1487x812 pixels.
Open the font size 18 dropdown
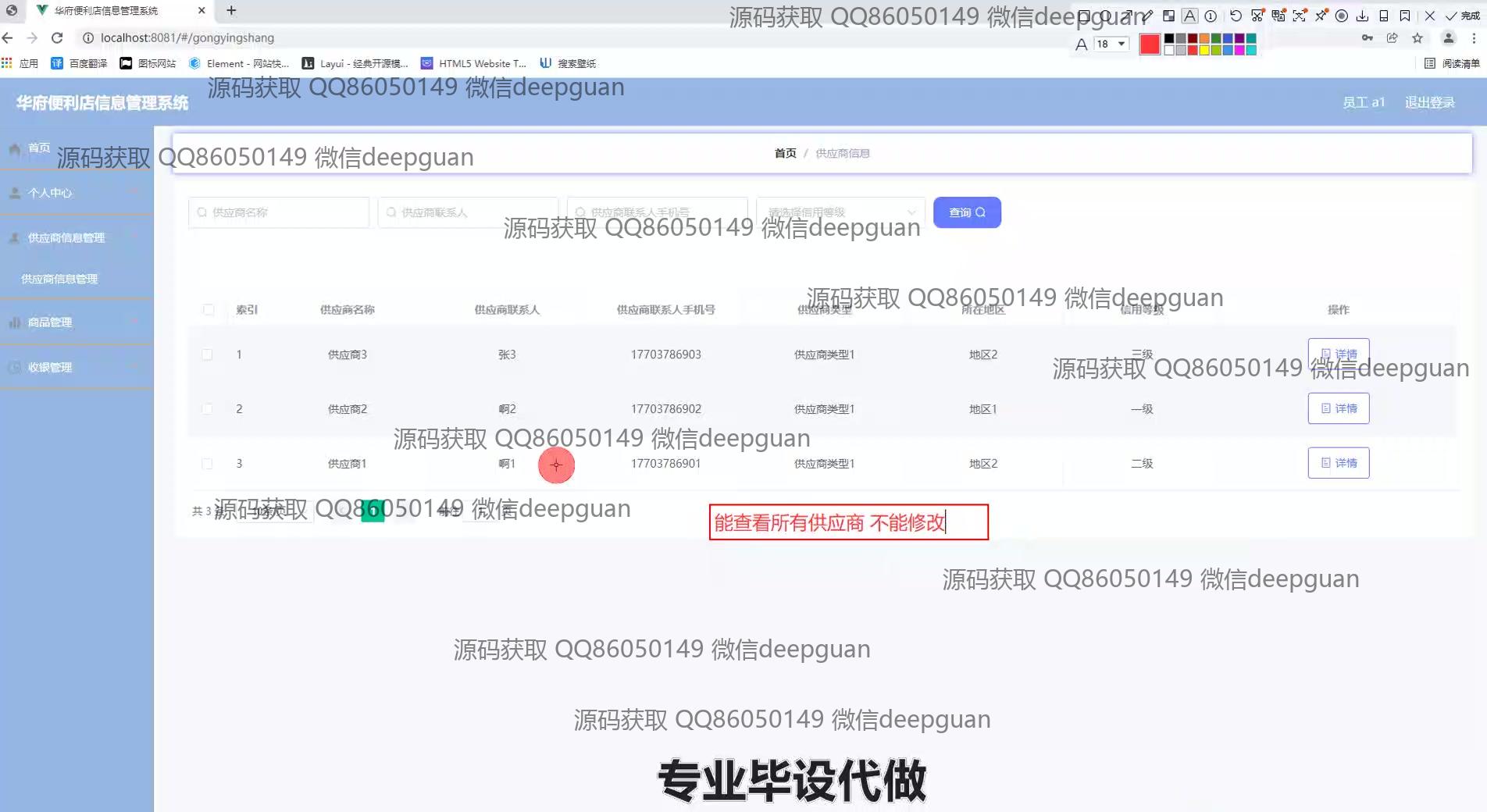point(1111,44)
